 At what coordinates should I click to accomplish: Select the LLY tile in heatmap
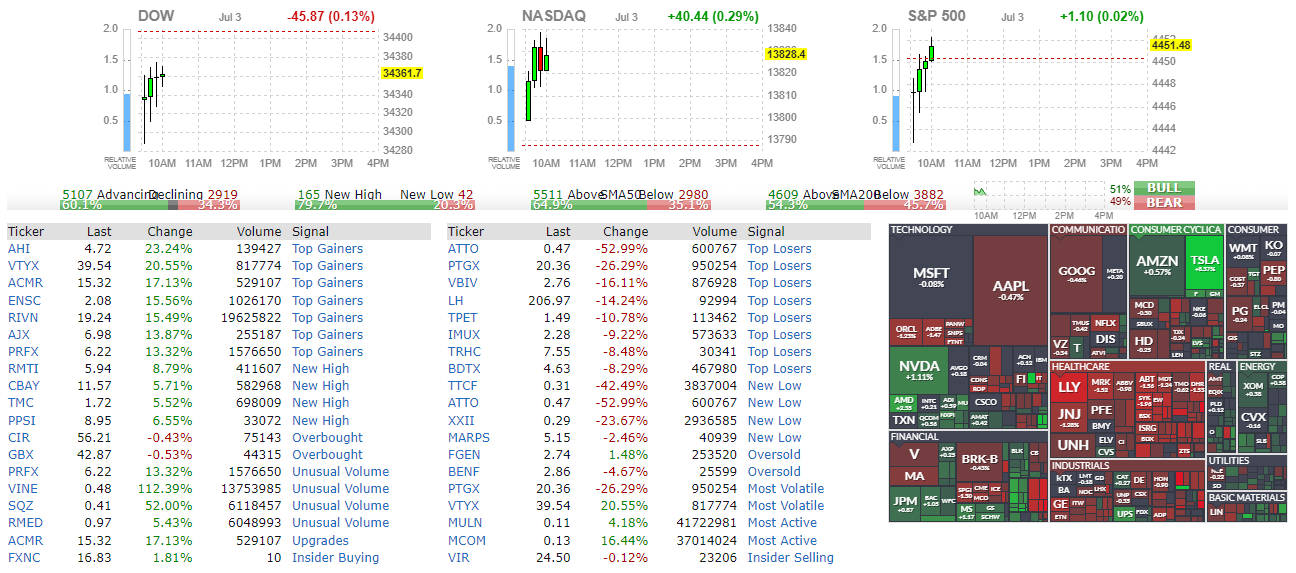(x=1069, y=387)
